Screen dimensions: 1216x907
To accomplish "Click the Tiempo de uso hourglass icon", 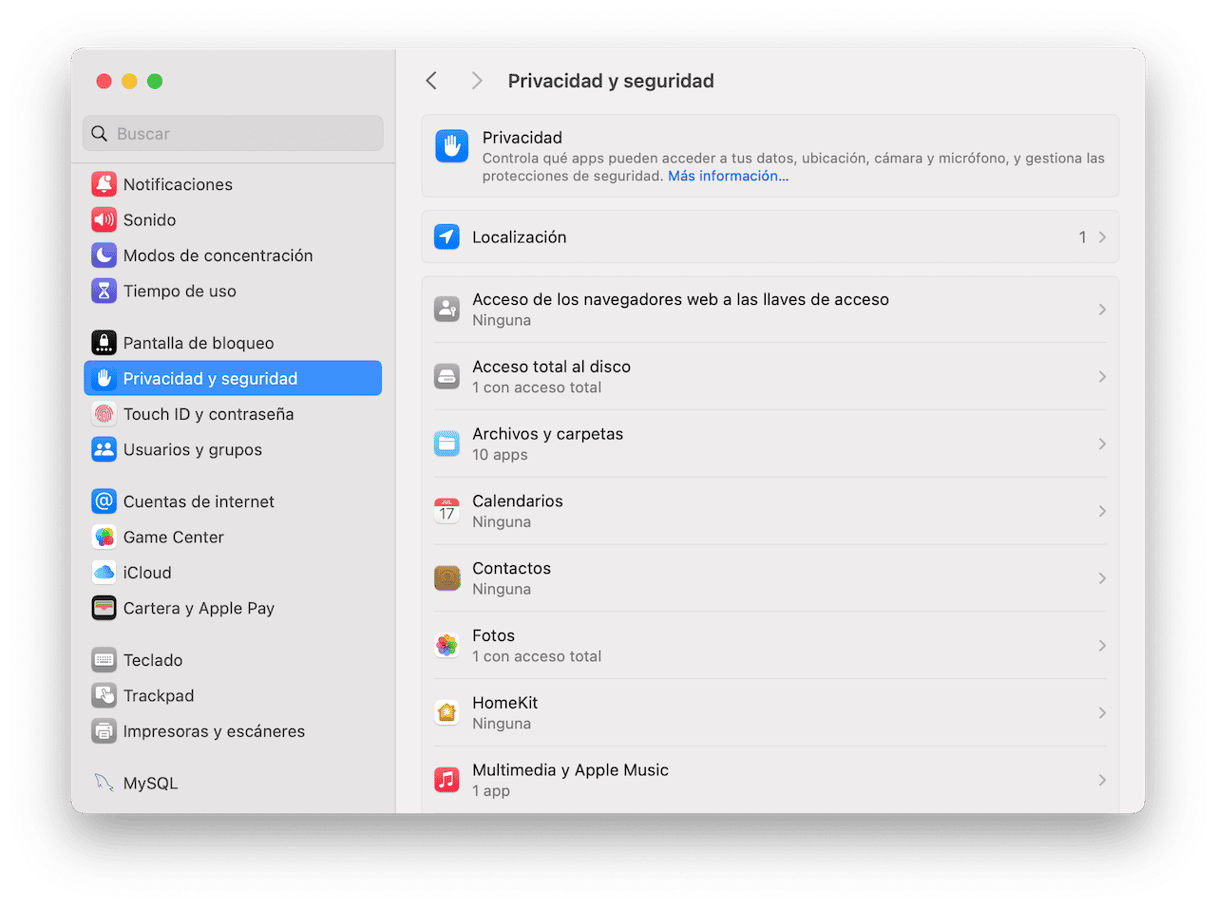I will pos(104,291).
